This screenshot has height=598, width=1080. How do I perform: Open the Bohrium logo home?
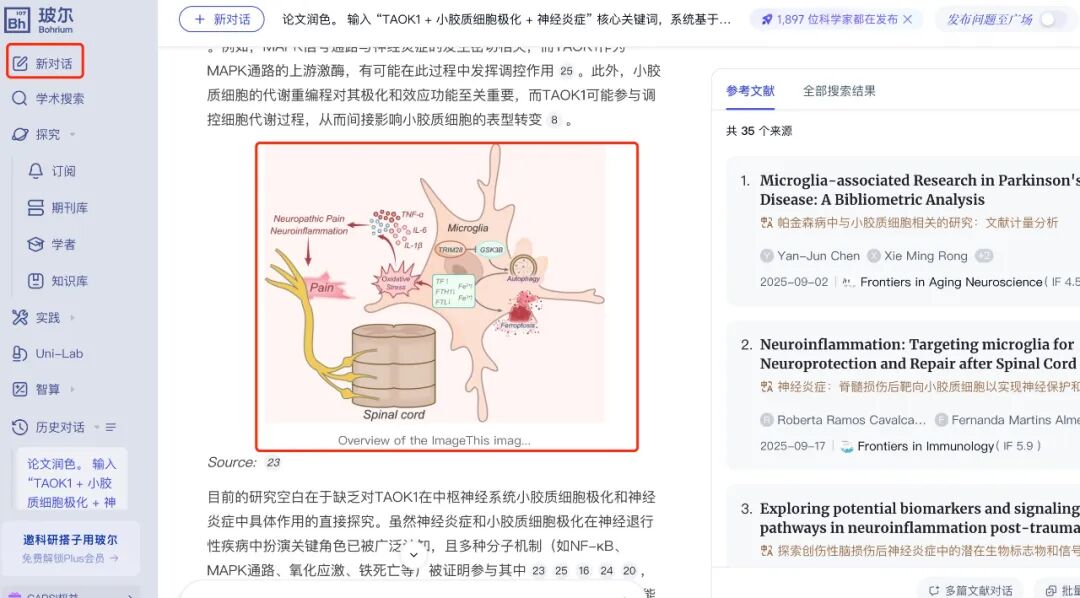point(39,19)
